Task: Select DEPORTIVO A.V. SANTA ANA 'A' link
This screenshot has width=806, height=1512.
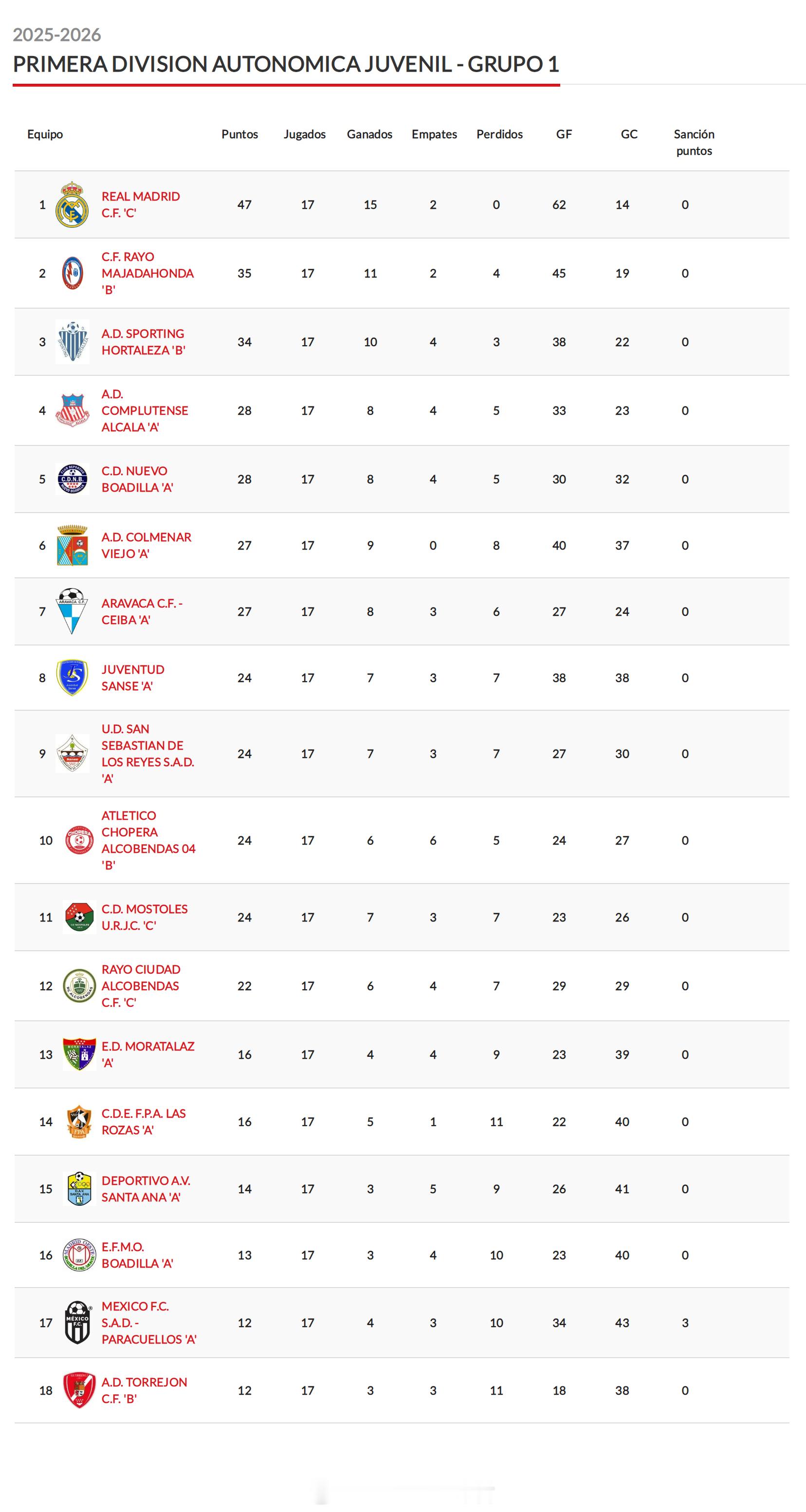Action: tap(146, 1189)
